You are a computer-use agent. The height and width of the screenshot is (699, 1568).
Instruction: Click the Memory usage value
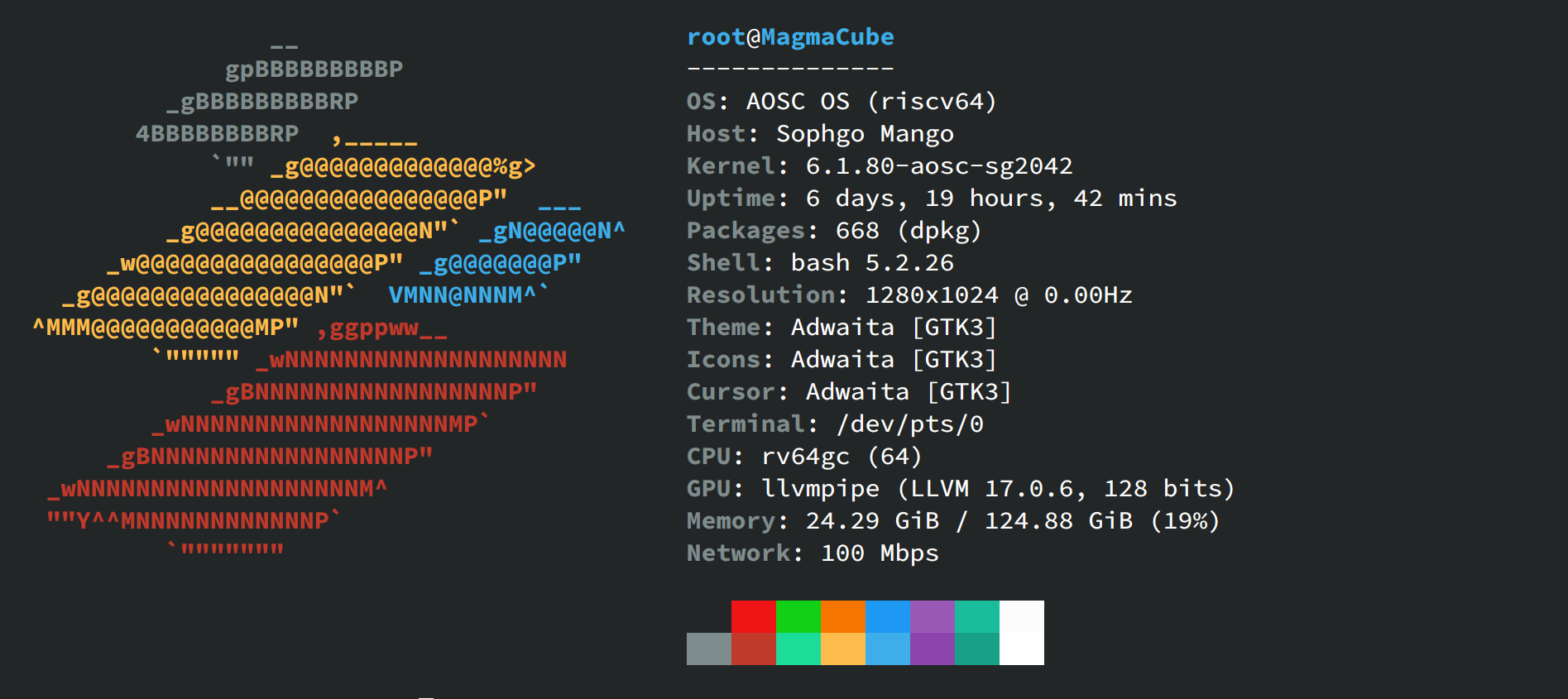point(1012,521)
